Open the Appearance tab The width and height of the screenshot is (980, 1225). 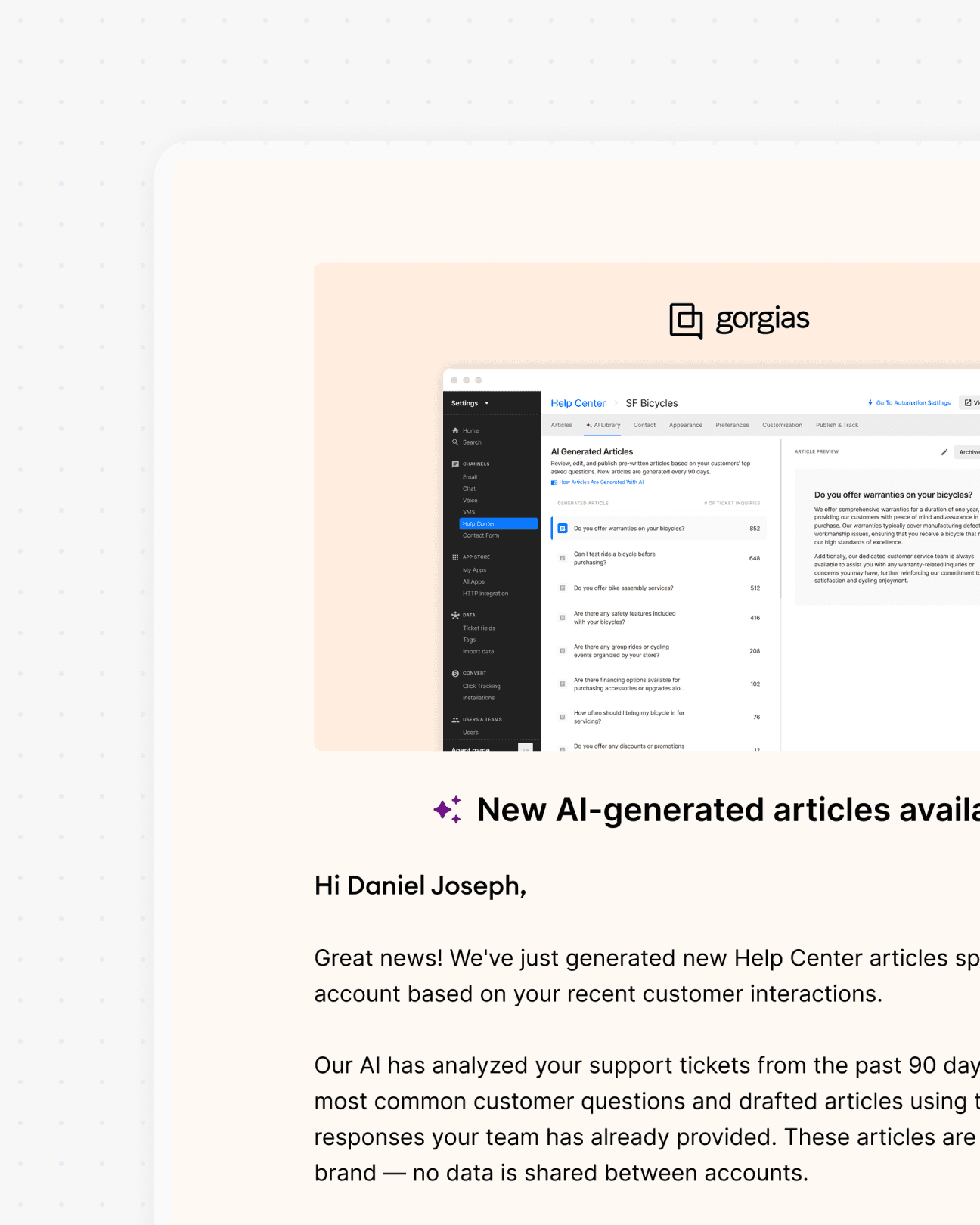point(686,425)
